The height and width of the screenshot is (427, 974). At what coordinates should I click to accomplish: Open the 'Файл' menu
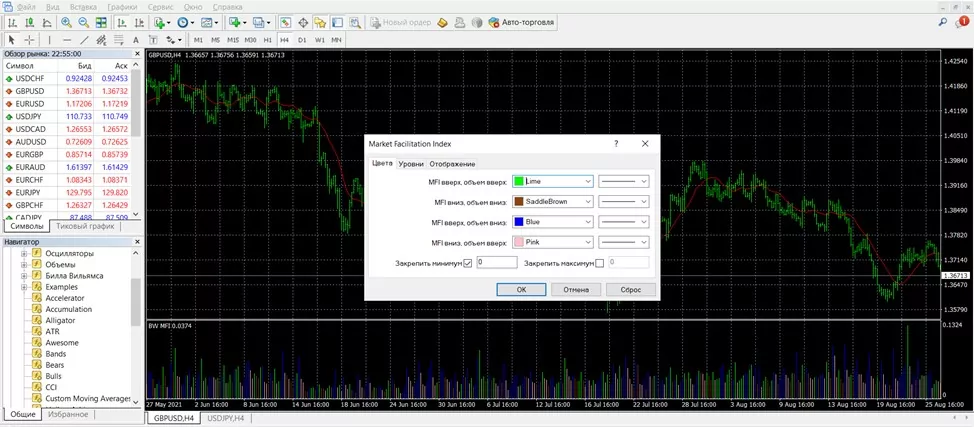click(25, 7)
